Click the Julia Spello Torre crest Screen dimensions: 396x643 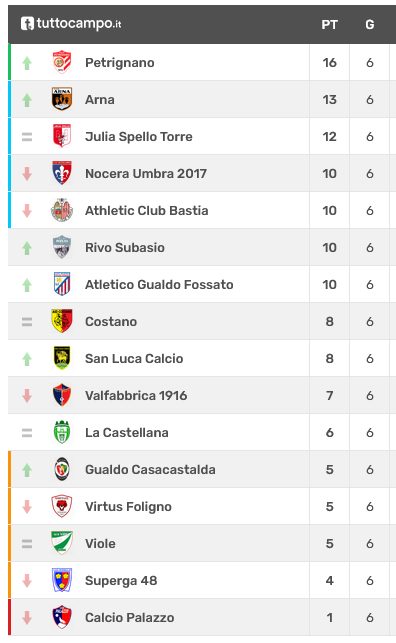point(62,136)
